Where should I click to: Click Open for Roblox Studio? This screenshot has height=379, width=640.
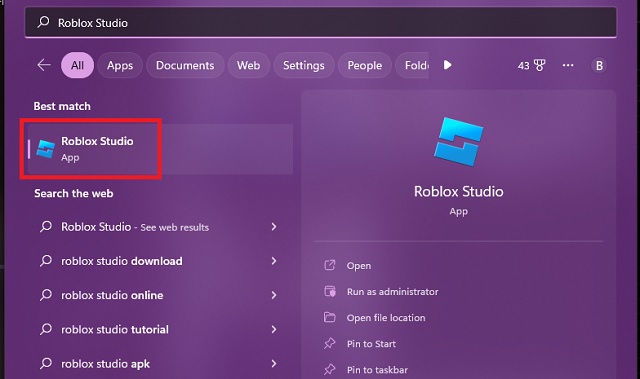[x=359, y=266]
